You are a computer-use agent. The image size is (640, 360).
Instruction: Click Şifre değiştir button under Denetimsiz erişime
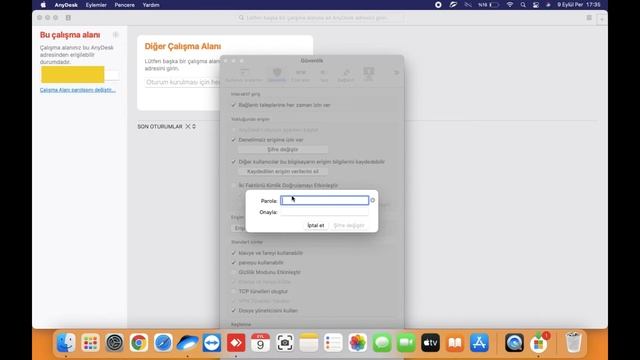click(283, 149)
